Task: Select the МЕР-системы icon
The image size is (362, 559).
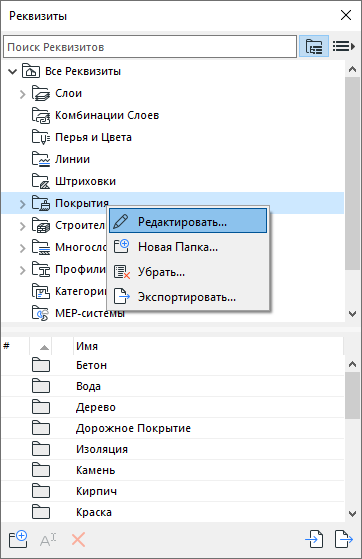Action: [x=41, y=313]
